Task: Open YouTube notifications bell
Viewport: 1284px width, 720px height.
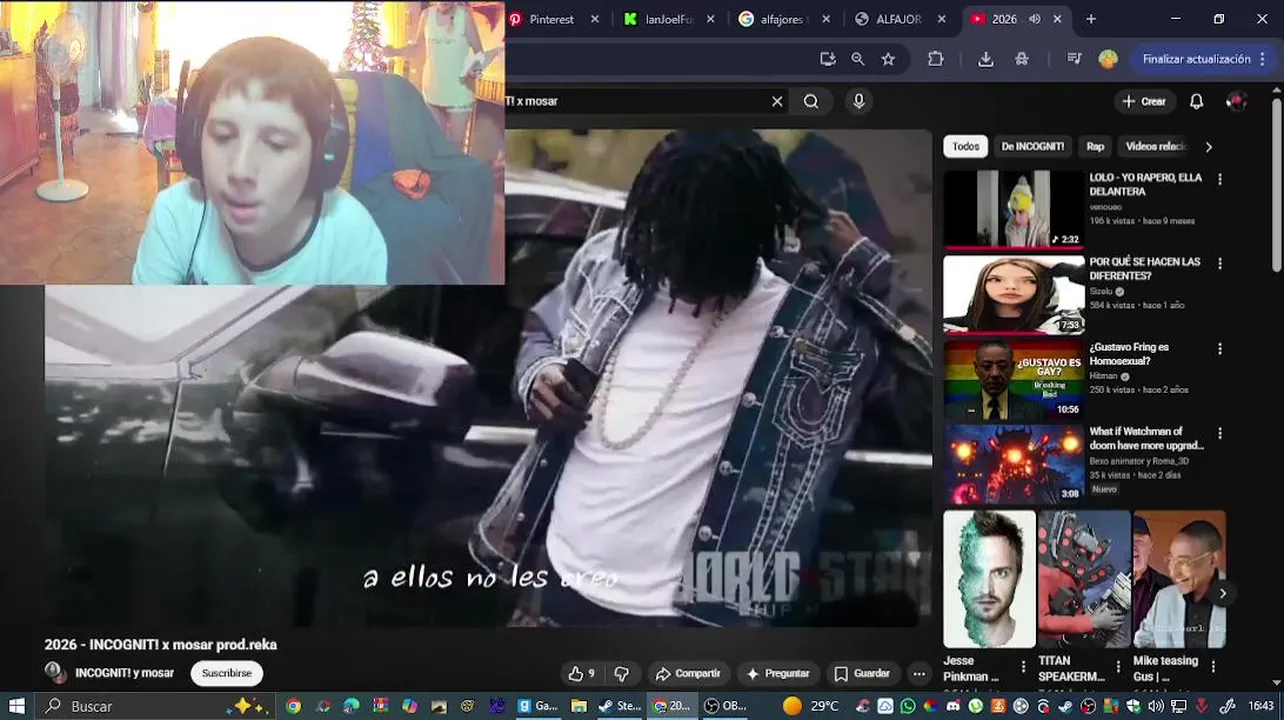Action: (x=1196, y=101)
